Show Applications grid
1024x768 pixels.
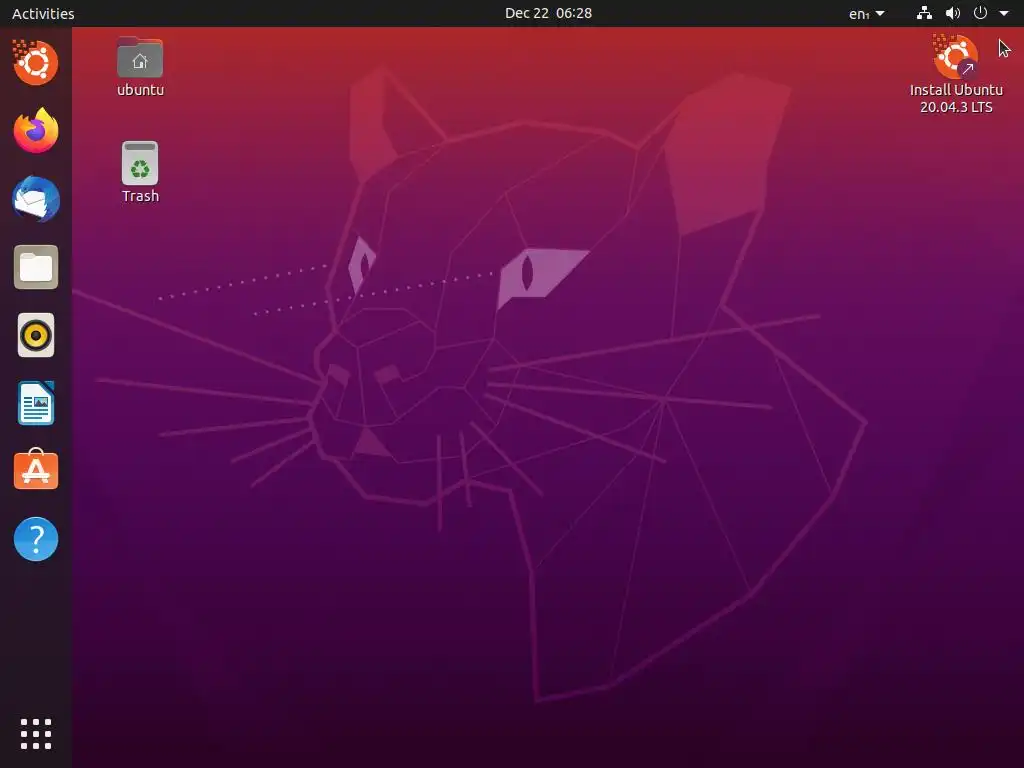(36, 734)
